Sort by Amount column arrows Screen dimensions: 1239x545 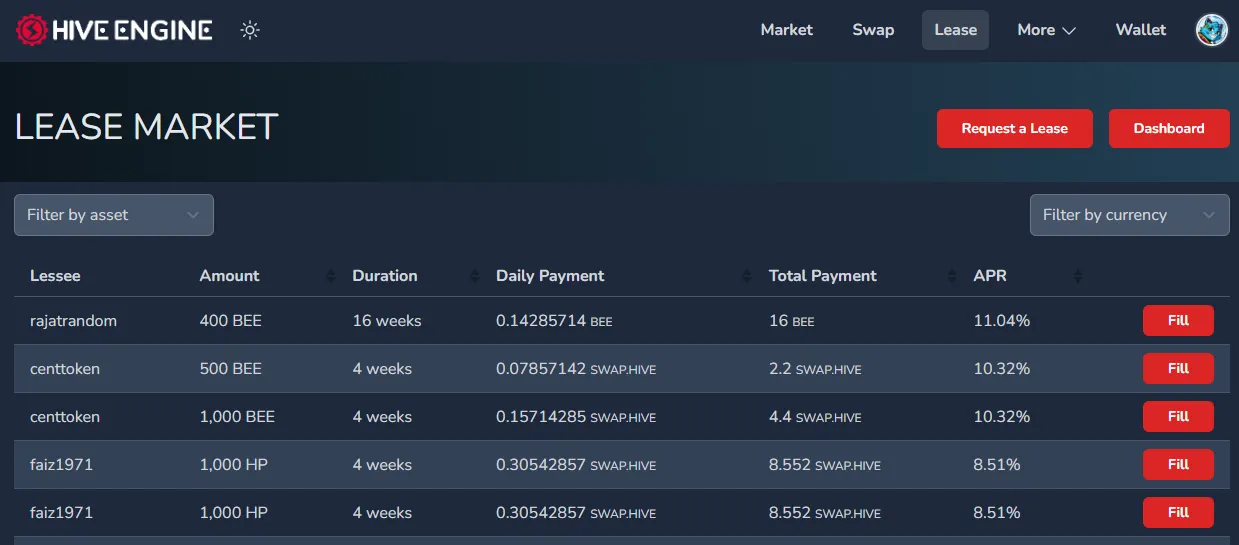click(x=331, y=276)
